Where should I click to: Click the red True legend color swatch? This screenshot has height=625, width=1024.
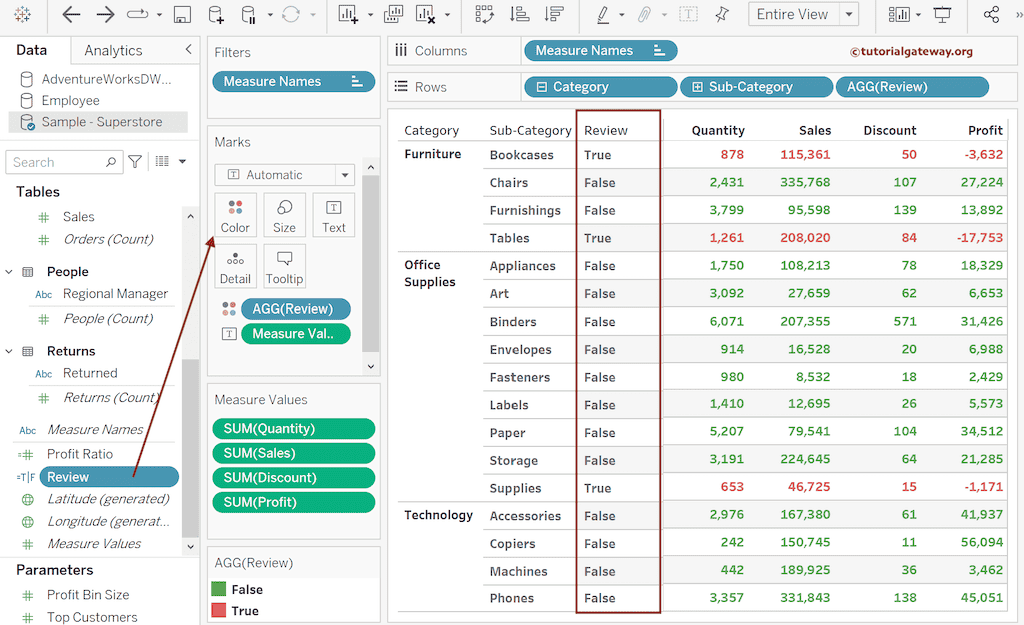pyautogui.click(x=219, y=611)
